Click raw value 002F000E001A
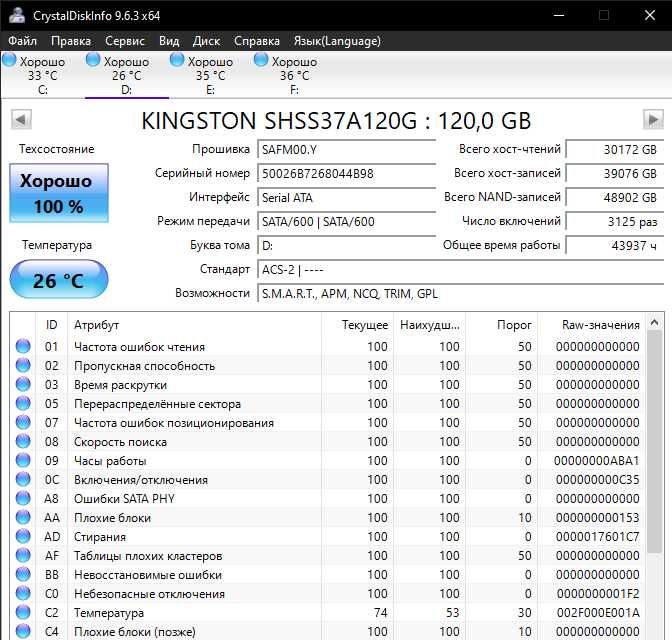The image size is (672, 640). coord(598,613)
